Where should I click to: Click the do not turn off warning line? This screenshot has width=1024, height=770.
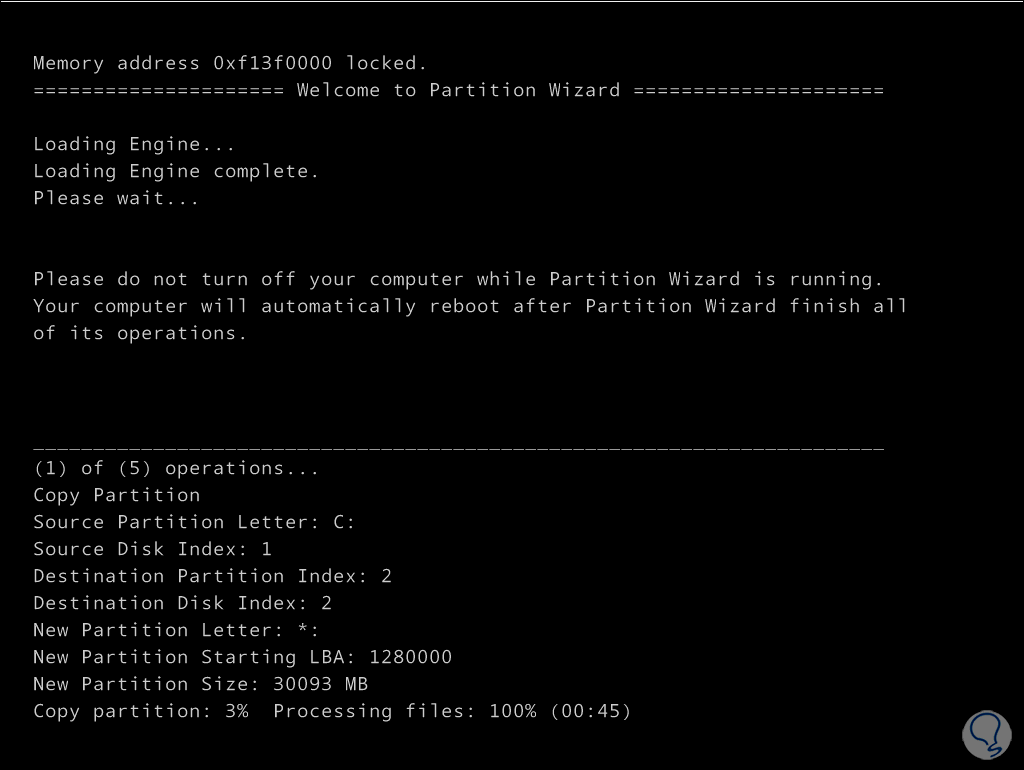(458, 279)
